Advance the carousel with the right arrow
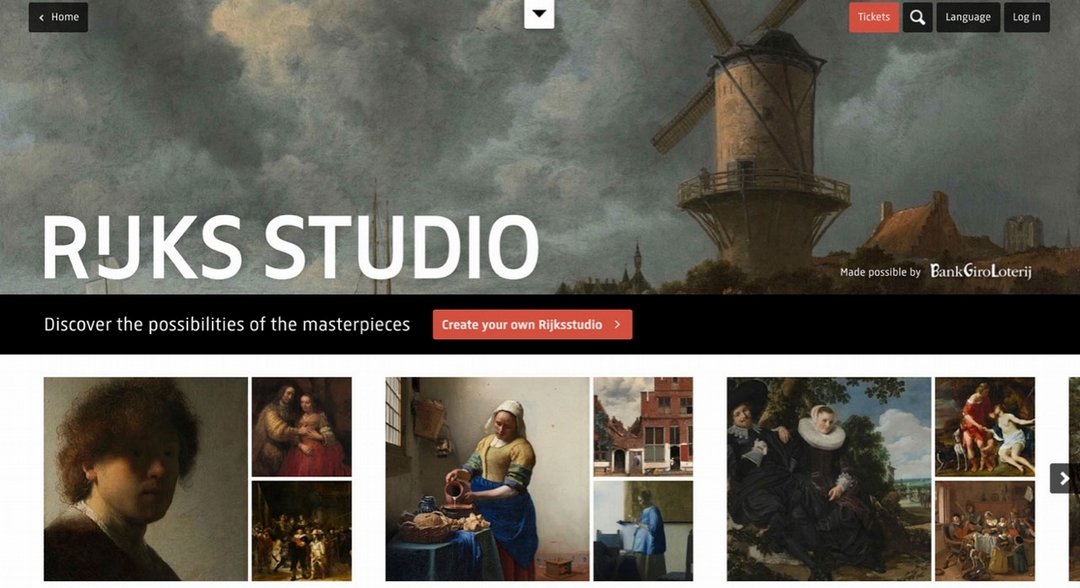The width and height of the screenshot is (1080, 588). pyautogui.click(x=1063, y=478)
